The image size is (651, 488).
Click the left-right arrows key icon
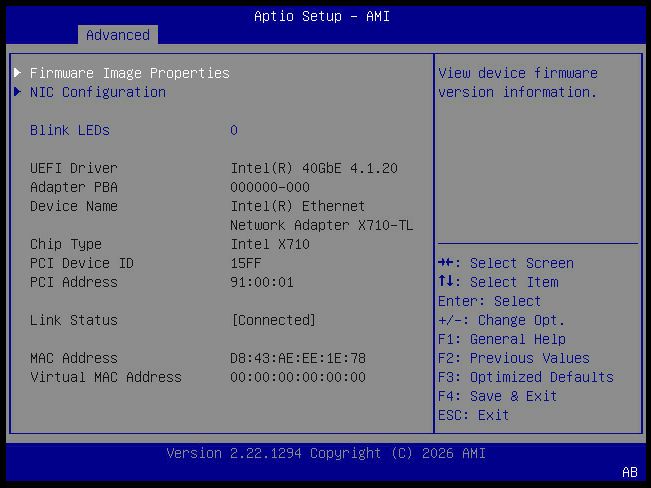(446, 263)
